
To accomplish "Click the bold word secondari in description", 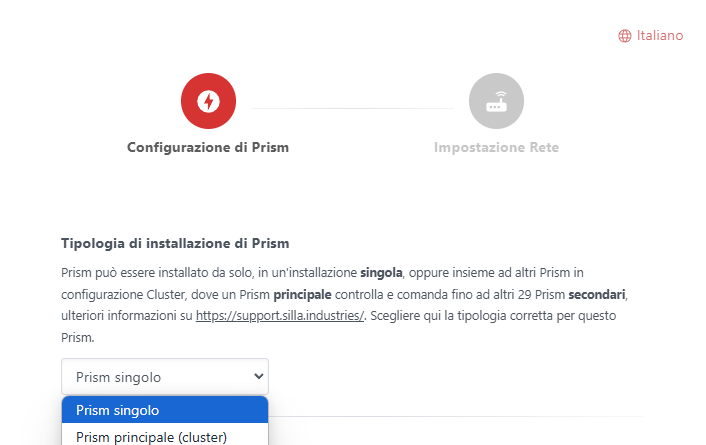I will [x=597, y=295].
